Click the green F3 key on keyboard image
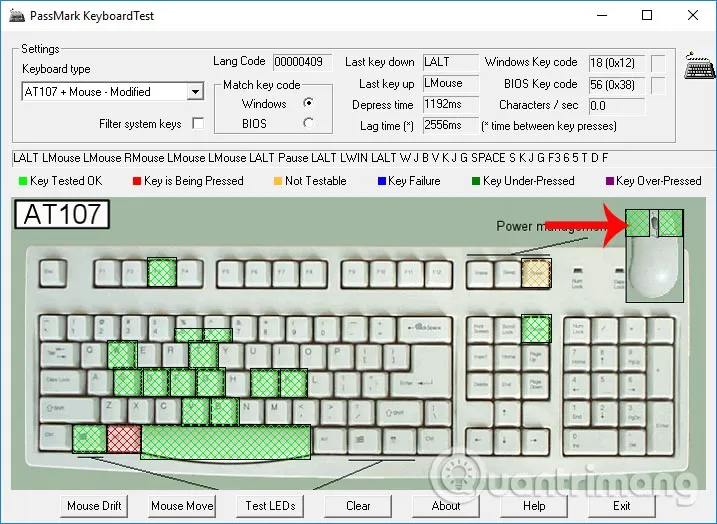717x524 pixels. tap(161, 273)
